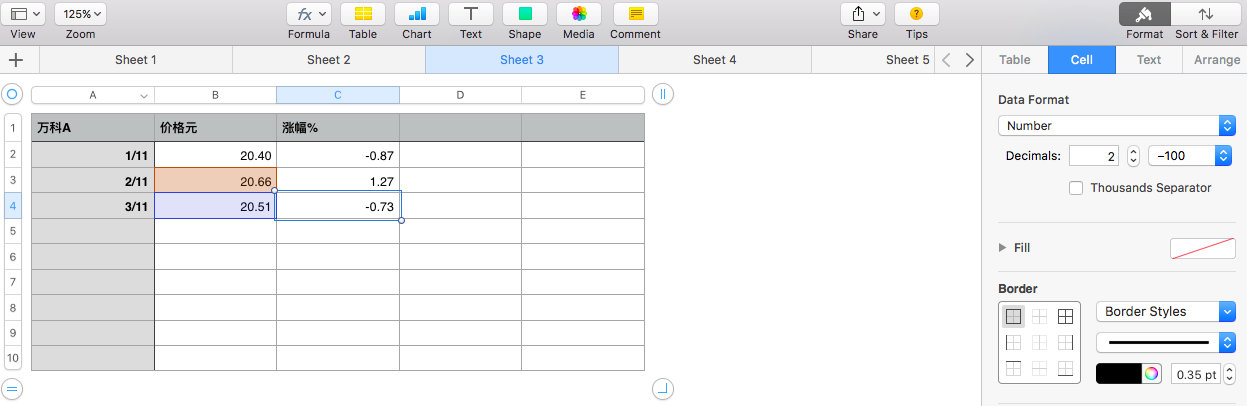Open the Shape picker
This screenshot has height=406, width=1247.
525,14
